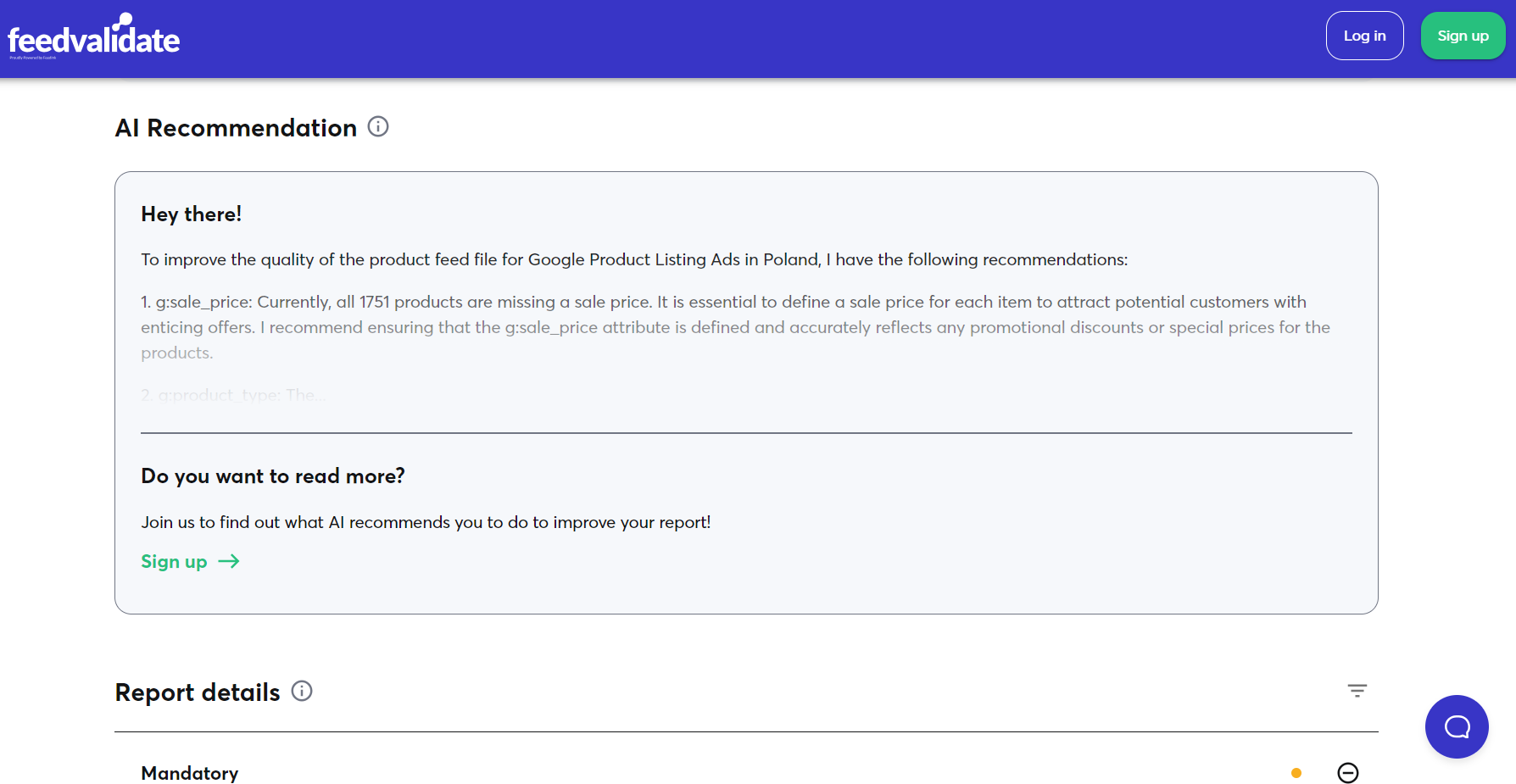
Task: Follow the Sign up link in recommendation card
Action: 174,562
